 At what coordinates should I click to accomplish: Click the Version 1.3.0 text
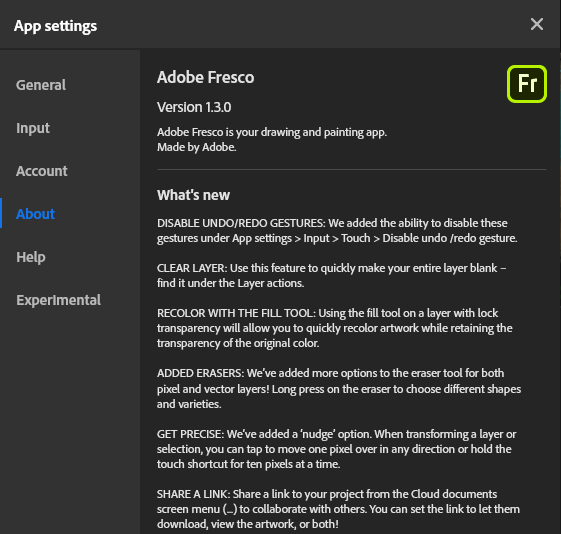click(194, 107)
